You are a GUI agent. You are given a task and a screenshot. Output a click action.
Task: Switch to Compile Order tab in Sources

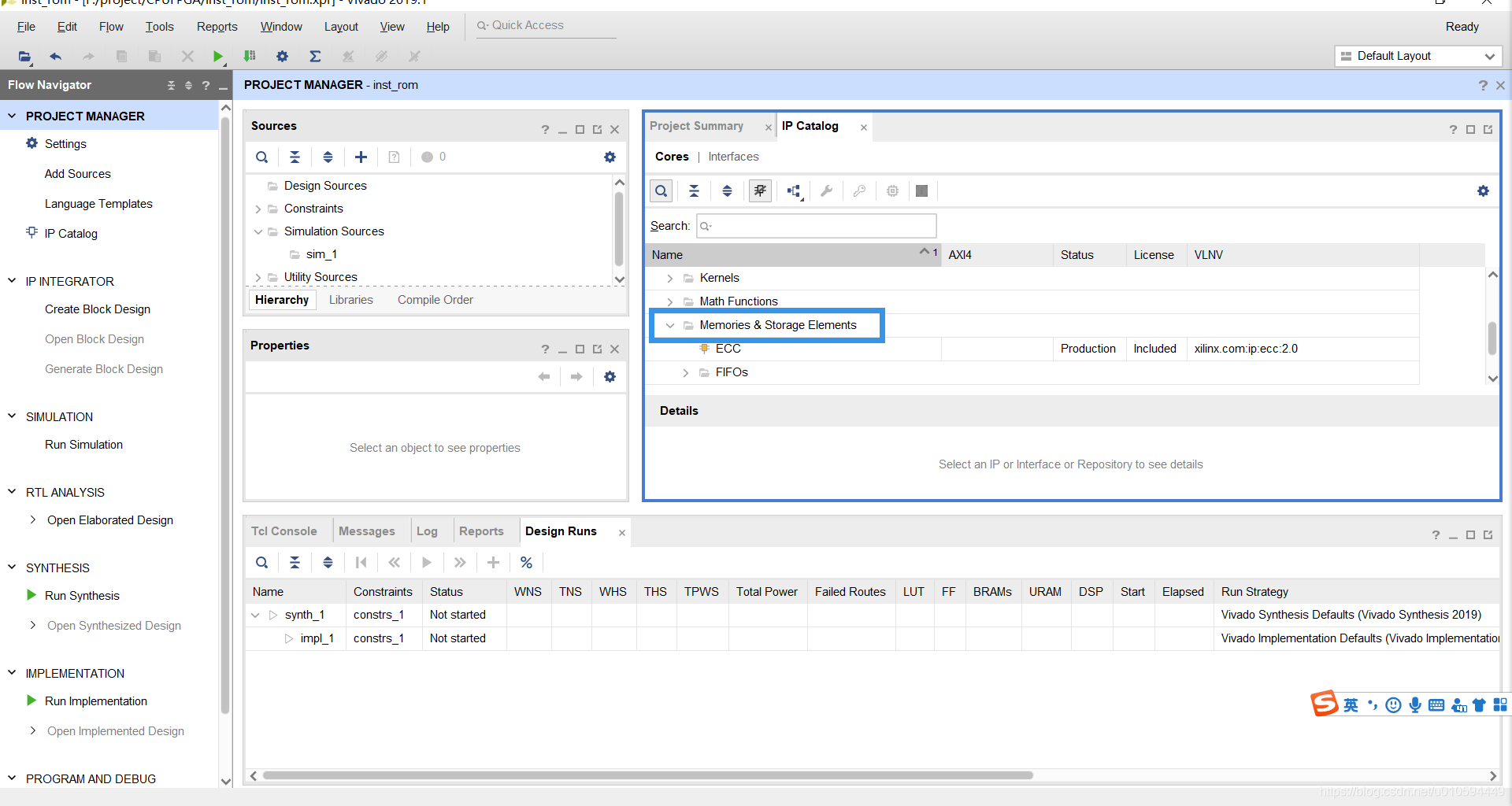coord(435,300)
